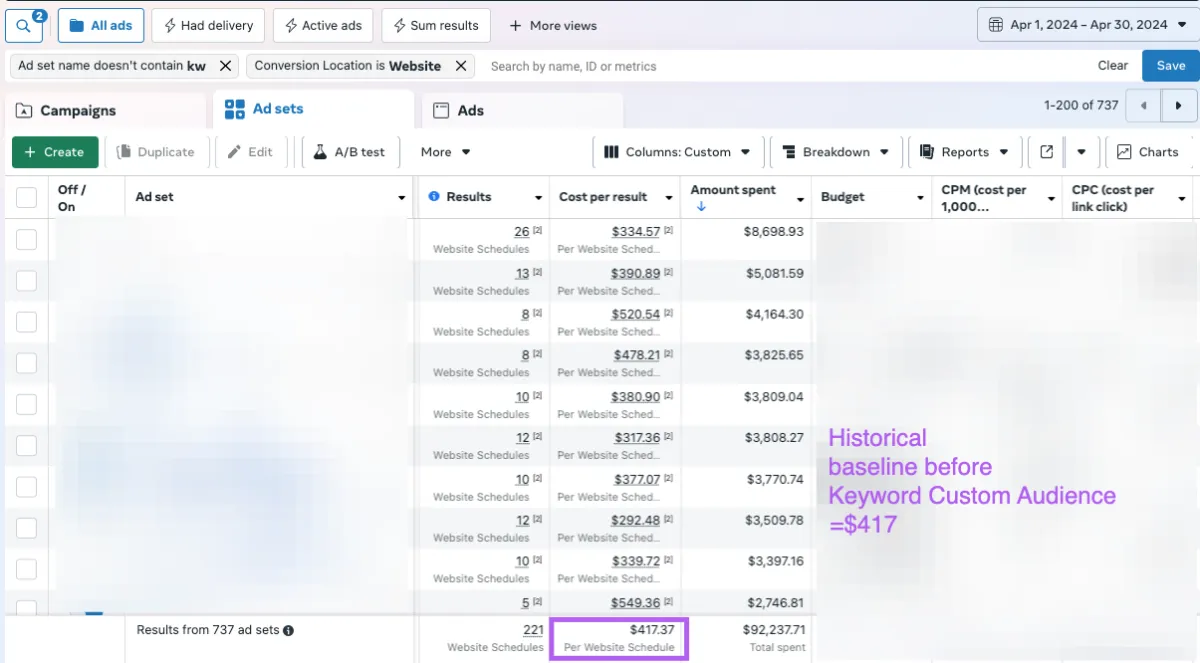Switch to the Ads tab

(x=522, y=111)
